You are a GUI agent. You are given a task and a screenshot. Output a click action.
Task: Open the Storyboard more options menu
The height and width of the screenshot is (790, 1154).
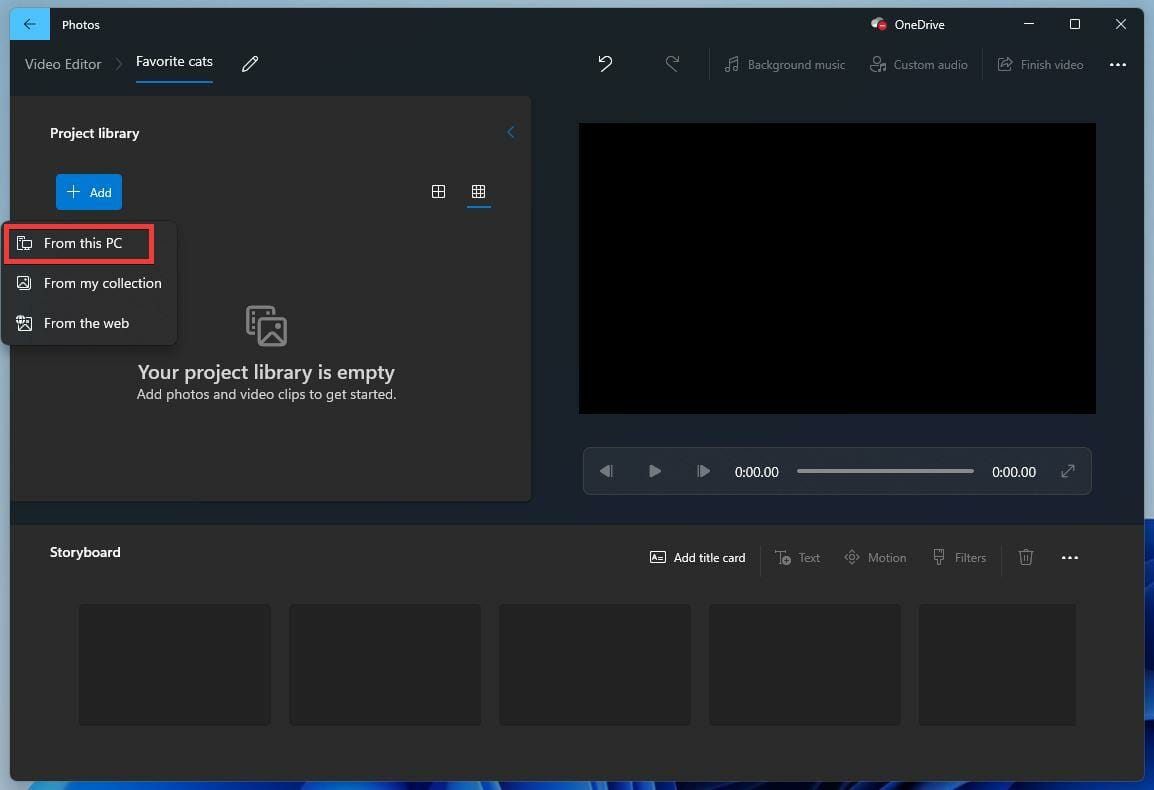pos(1070,557)
